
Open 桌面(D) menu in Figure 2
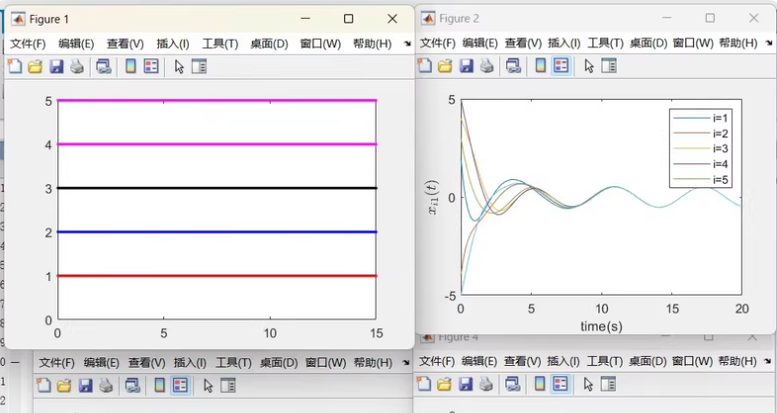(648, 43)
